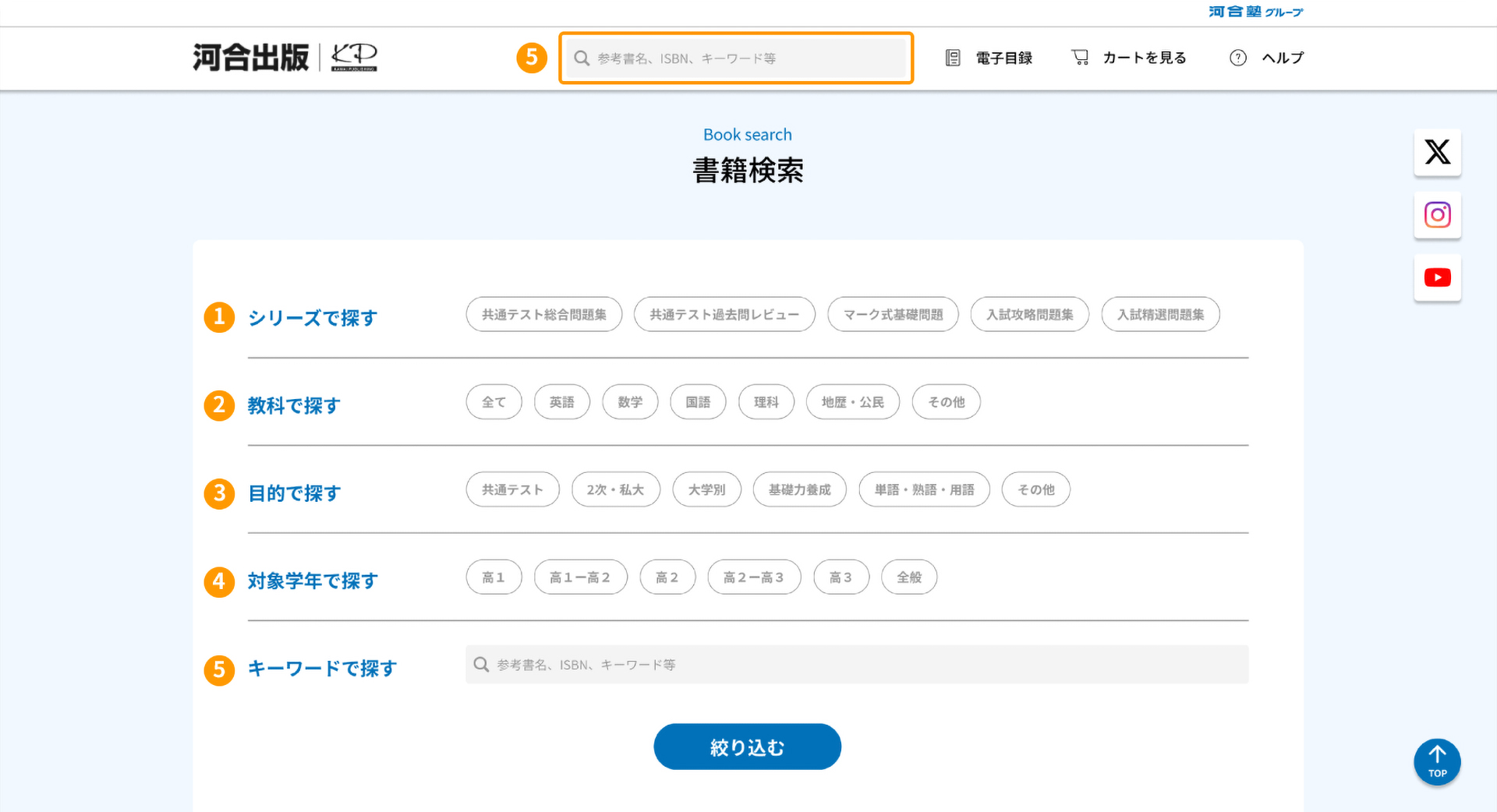Image resolution: width=1497 pixels, height=812 pixels.
Task: Toggle the 英語 subject filter
Action: (561, 402)
